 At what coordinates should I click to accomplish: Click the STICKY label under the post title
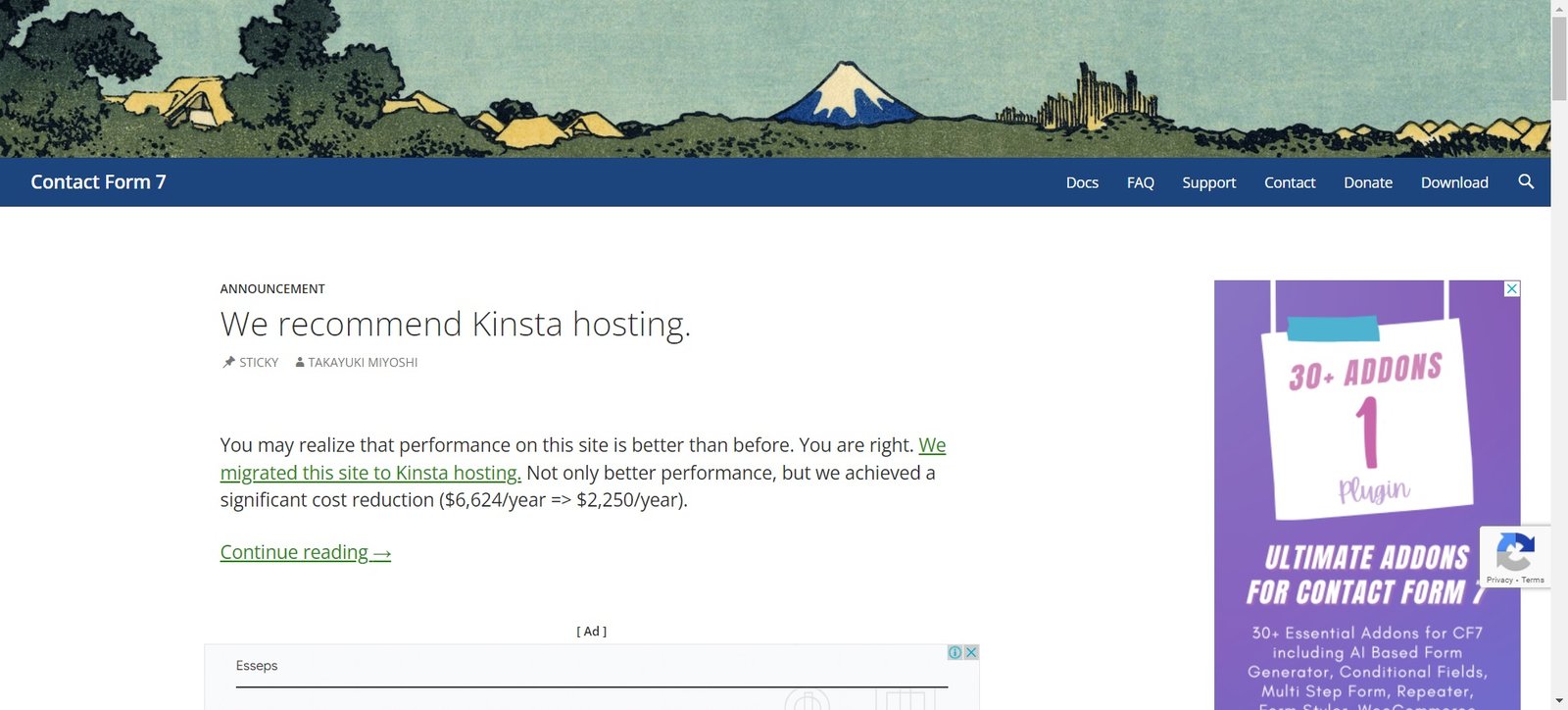259,362
